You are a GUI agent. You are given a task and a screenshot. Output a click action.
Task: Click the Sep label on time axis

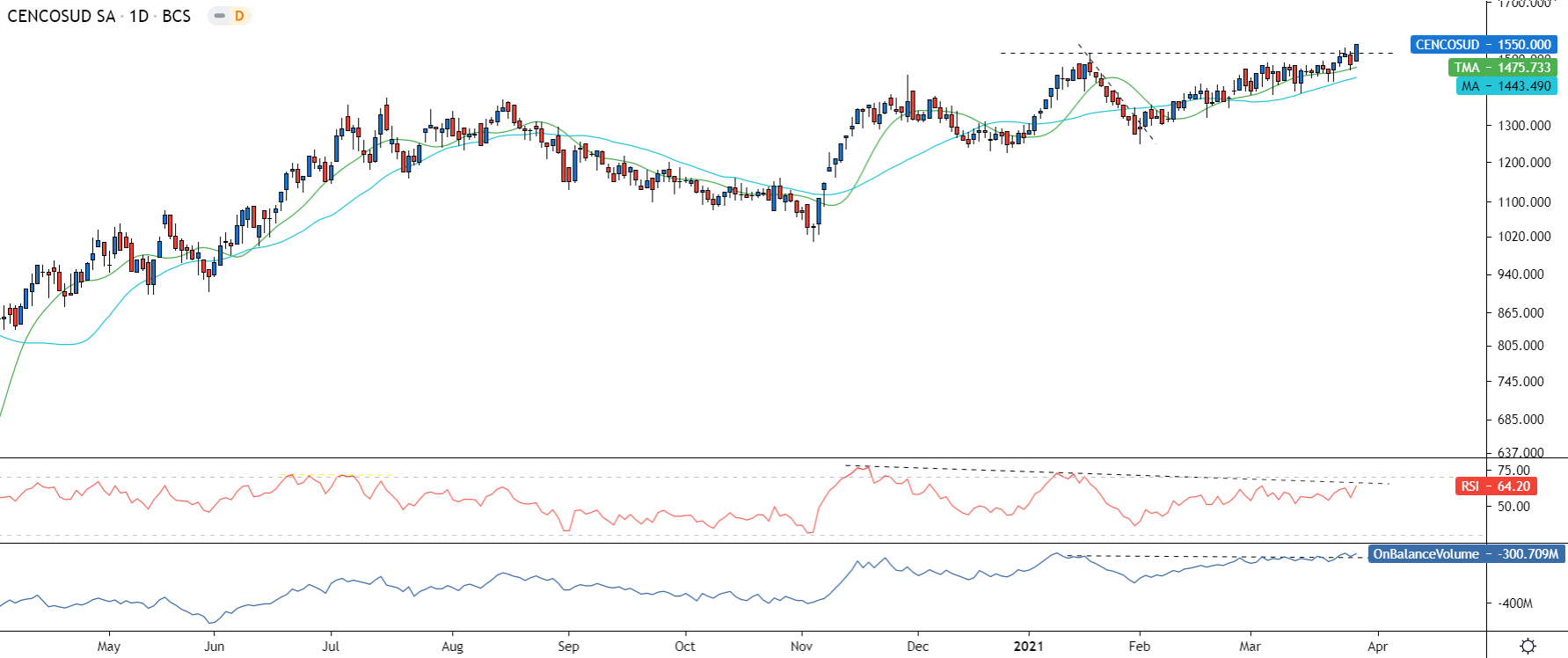click(x=569, y=647)
